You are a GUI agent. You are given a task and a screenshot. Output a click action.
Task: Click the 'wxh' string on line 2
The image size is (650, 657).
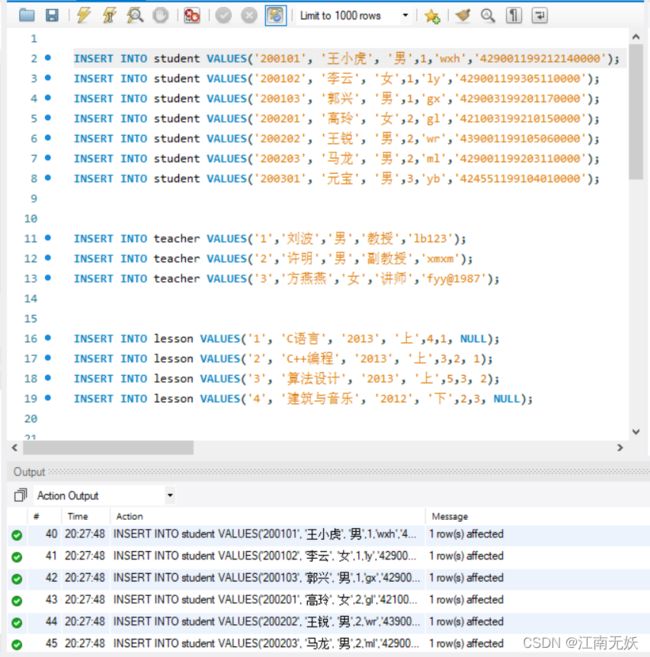pos(450,58)
